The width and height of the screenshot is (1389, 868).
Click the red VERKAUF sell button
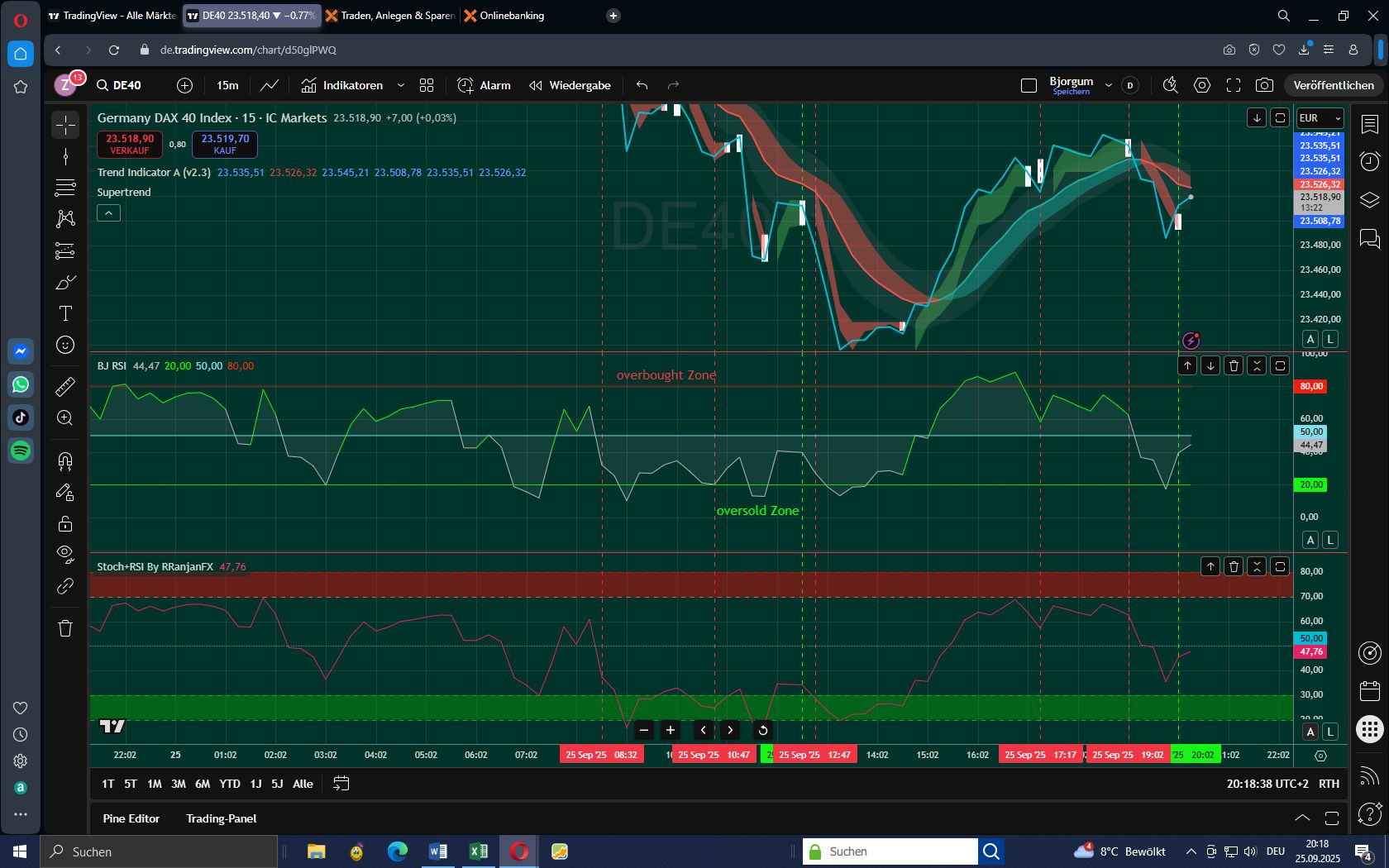[x=130, y=144]
